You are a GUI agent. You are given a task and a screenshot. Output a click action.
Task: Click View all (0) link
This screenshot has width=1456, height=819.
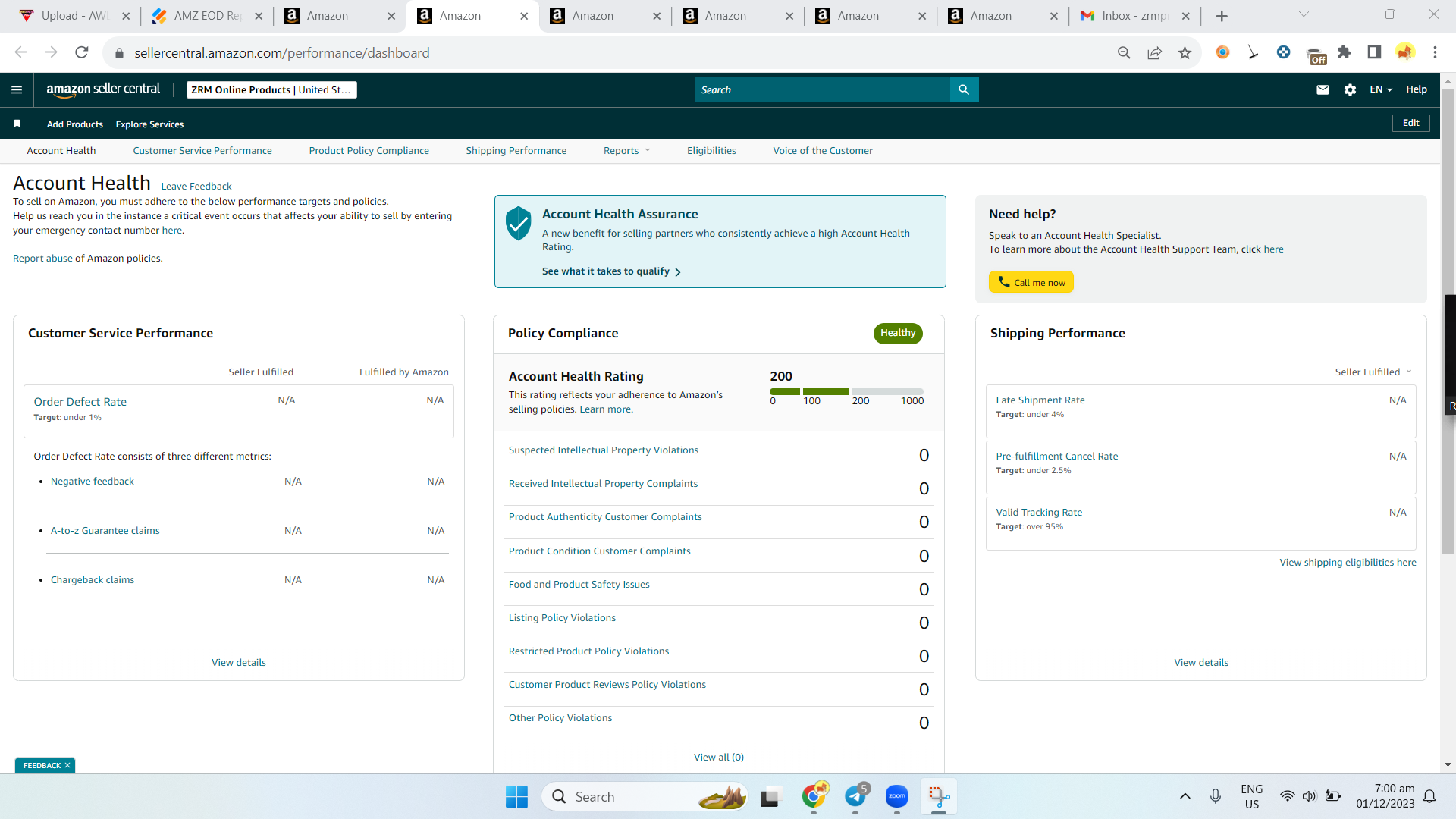(719, 758)
